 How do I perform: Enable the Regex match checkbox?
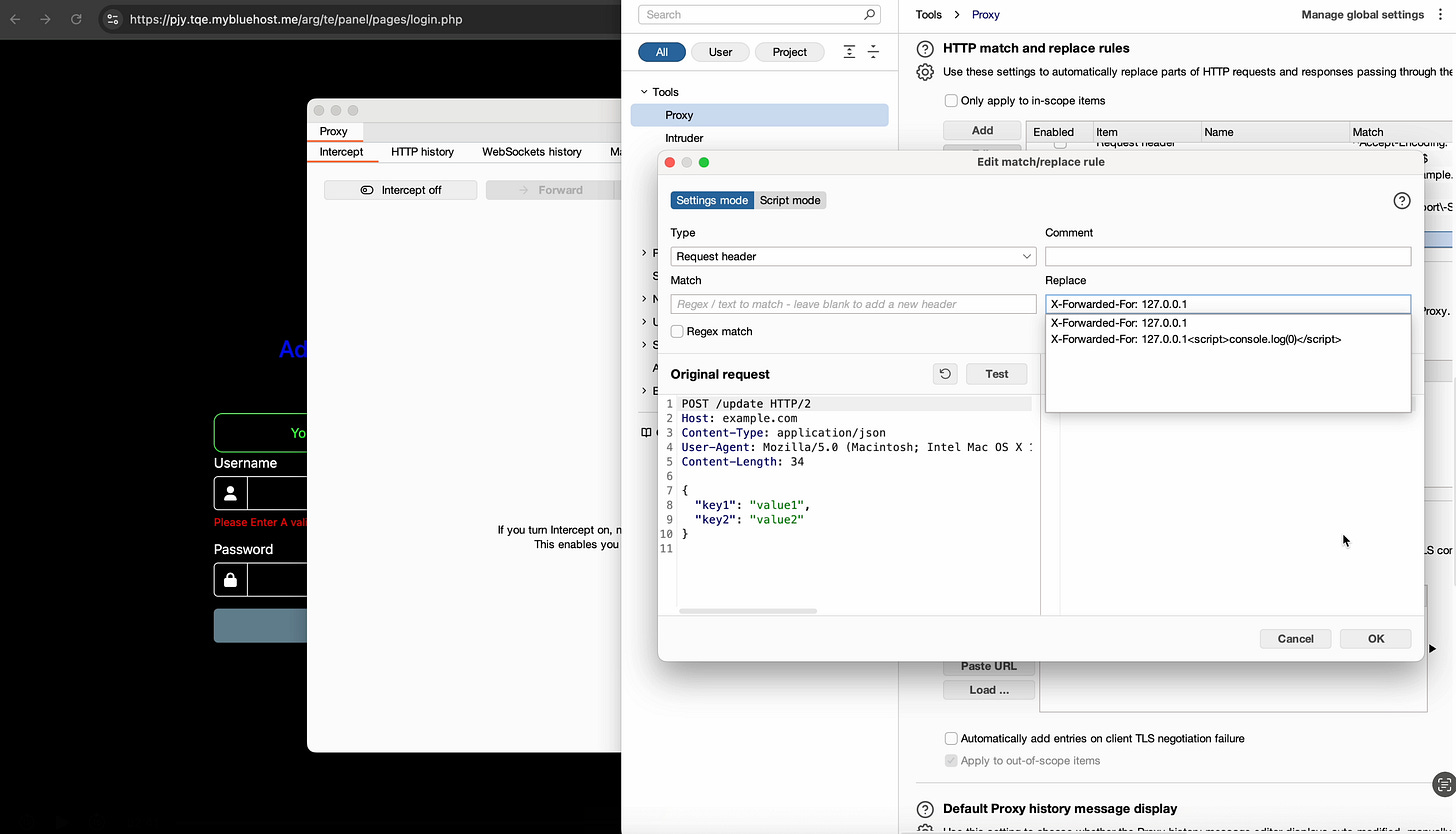677,331
